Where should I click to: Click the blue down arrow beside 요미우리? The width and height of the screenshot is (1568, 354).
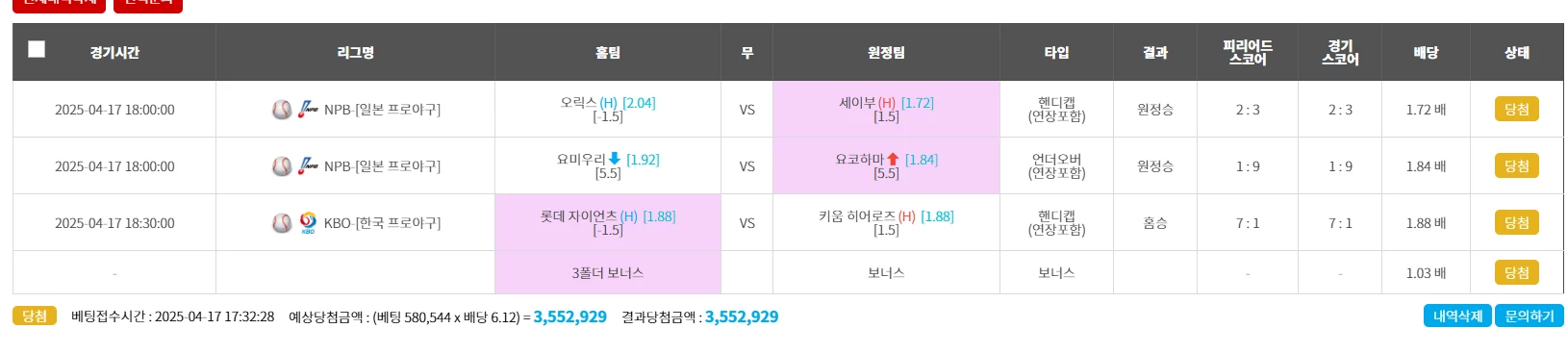615,159
